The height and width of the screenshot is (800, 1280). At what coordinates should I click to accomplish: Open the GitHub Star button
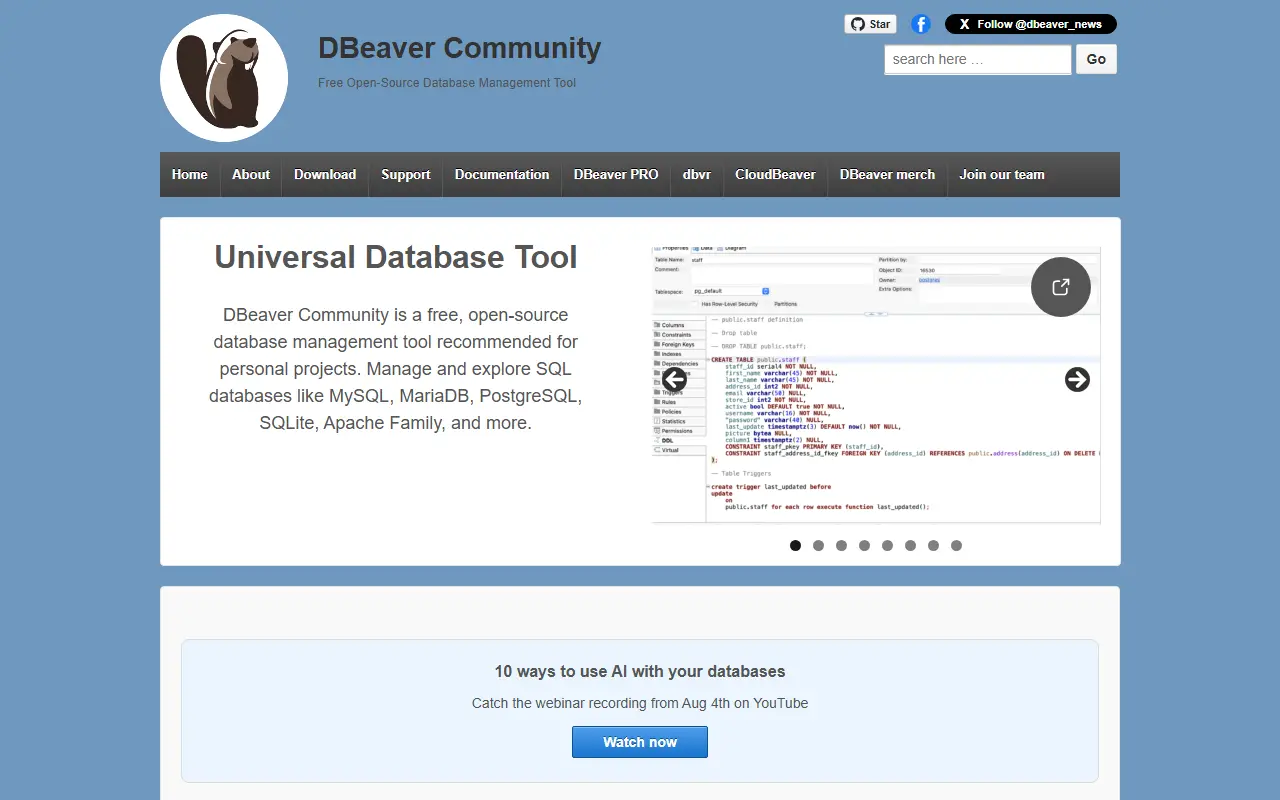pyautogui.click(x=870, y=24)
